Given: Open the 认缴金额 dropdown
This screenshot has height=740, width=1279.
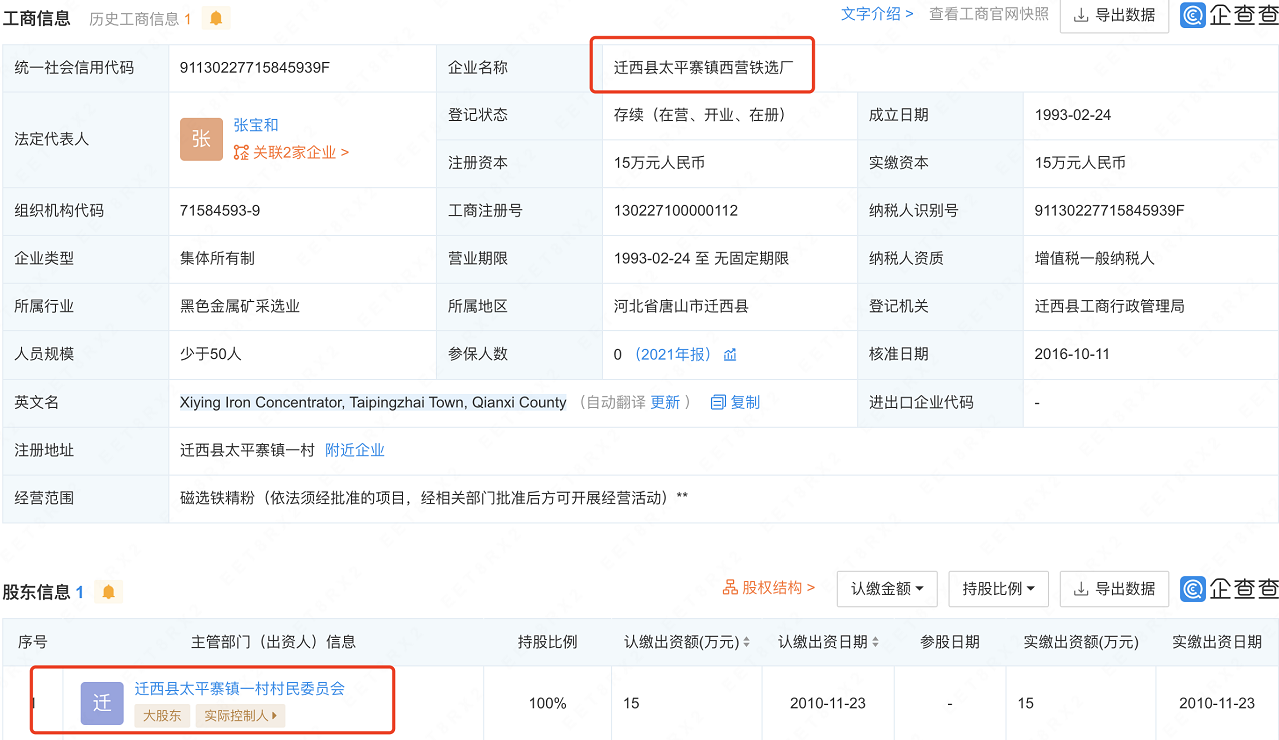Looking at the screenshot, I should (x=886, y=589).
